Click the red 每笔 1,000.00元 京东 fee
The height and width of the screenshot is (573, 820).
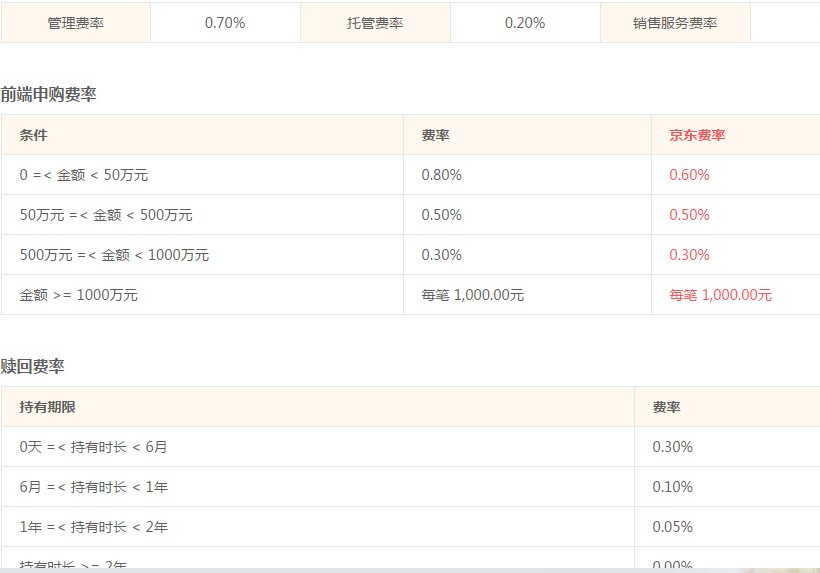(x=720, y=295)
